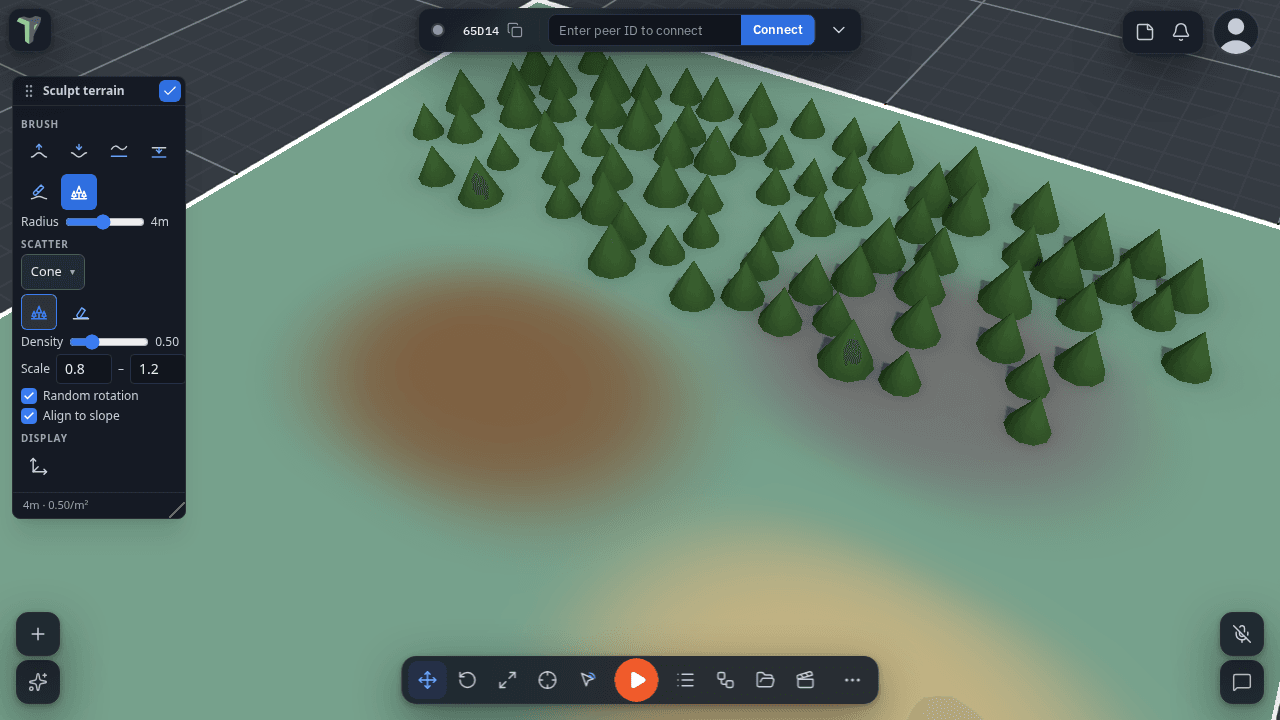Select the raise terrain brush
This screenshot has height=720, width=1280.
tap(39, 151)
